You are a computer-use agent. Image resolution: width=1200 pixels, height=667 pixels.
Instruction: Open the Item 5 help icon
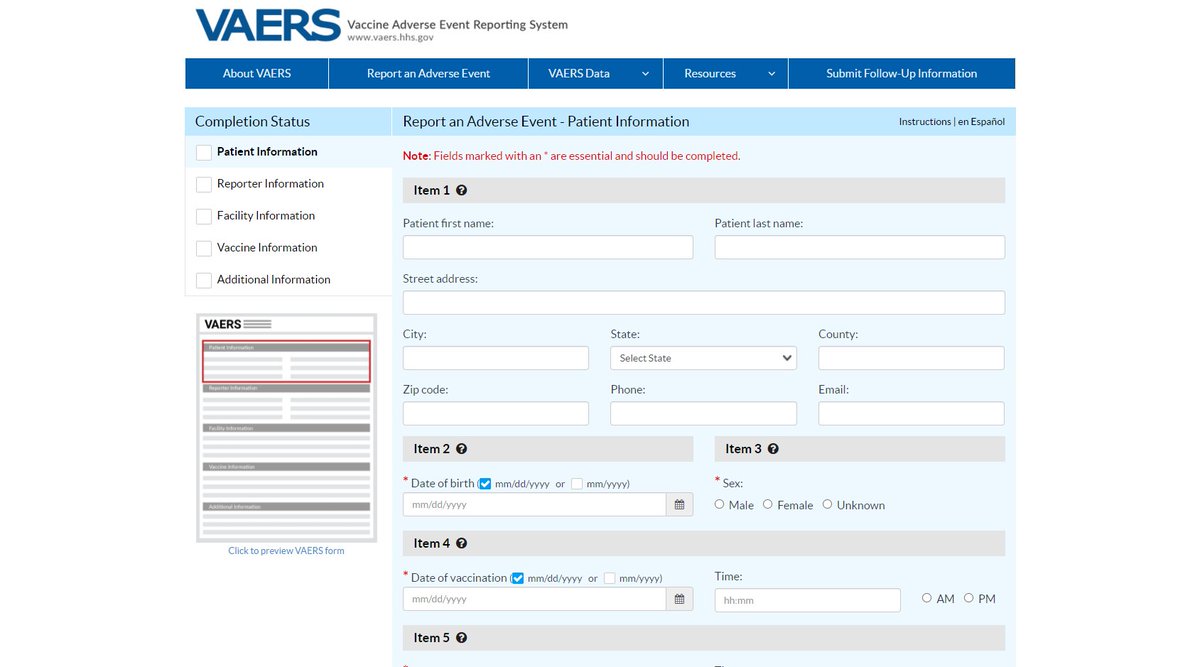pos(461,637)
